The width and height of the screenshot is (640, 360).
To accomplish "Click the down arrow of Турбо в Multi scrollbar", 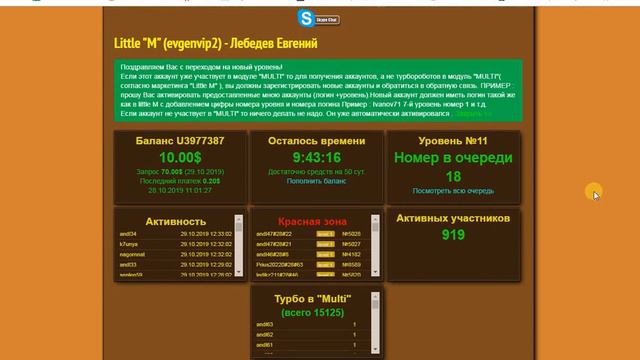I will click(376, 349).
